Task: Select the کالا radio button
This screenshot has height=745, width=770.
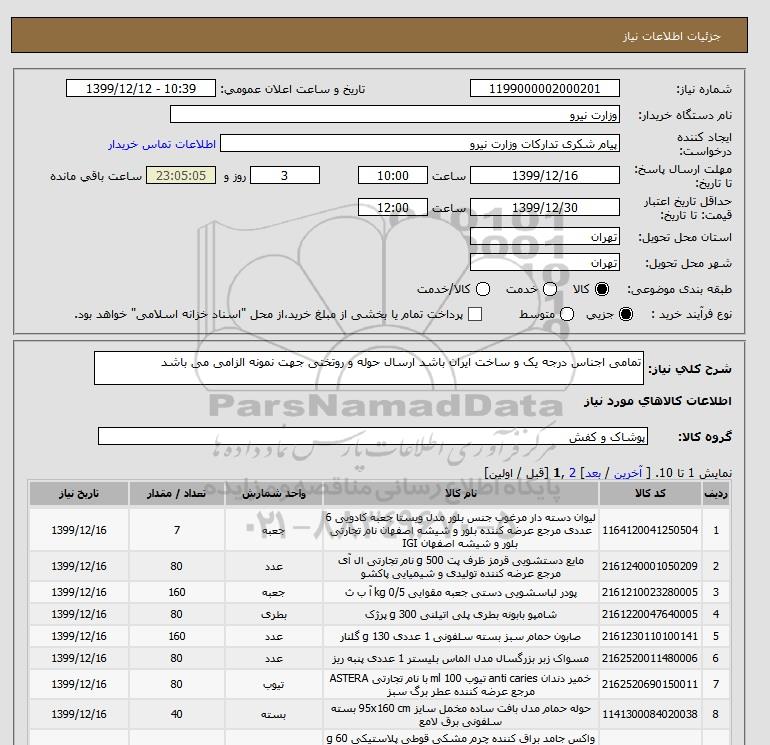Action: click(602, 289)
